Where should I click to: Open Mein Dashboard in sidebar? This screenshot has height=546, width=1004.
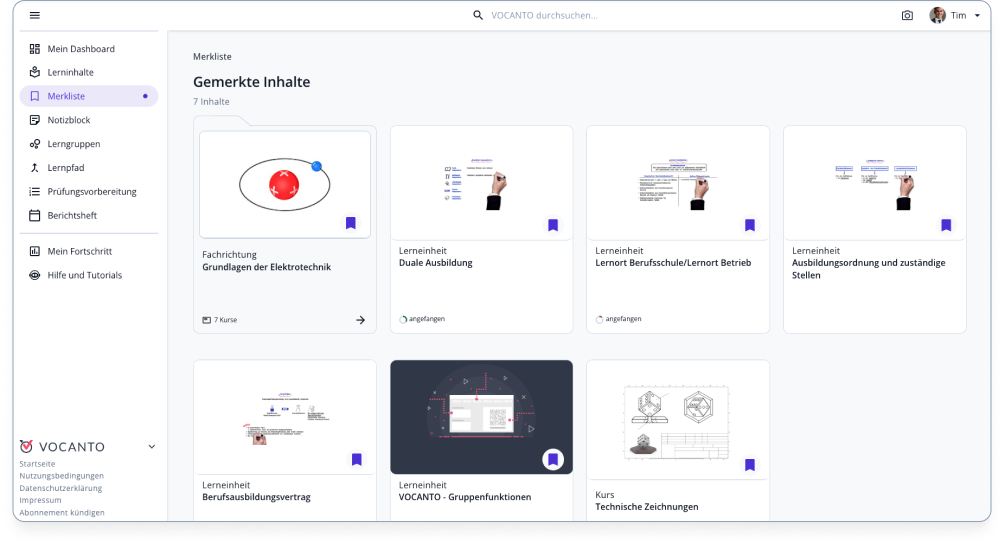click(81, 49)
